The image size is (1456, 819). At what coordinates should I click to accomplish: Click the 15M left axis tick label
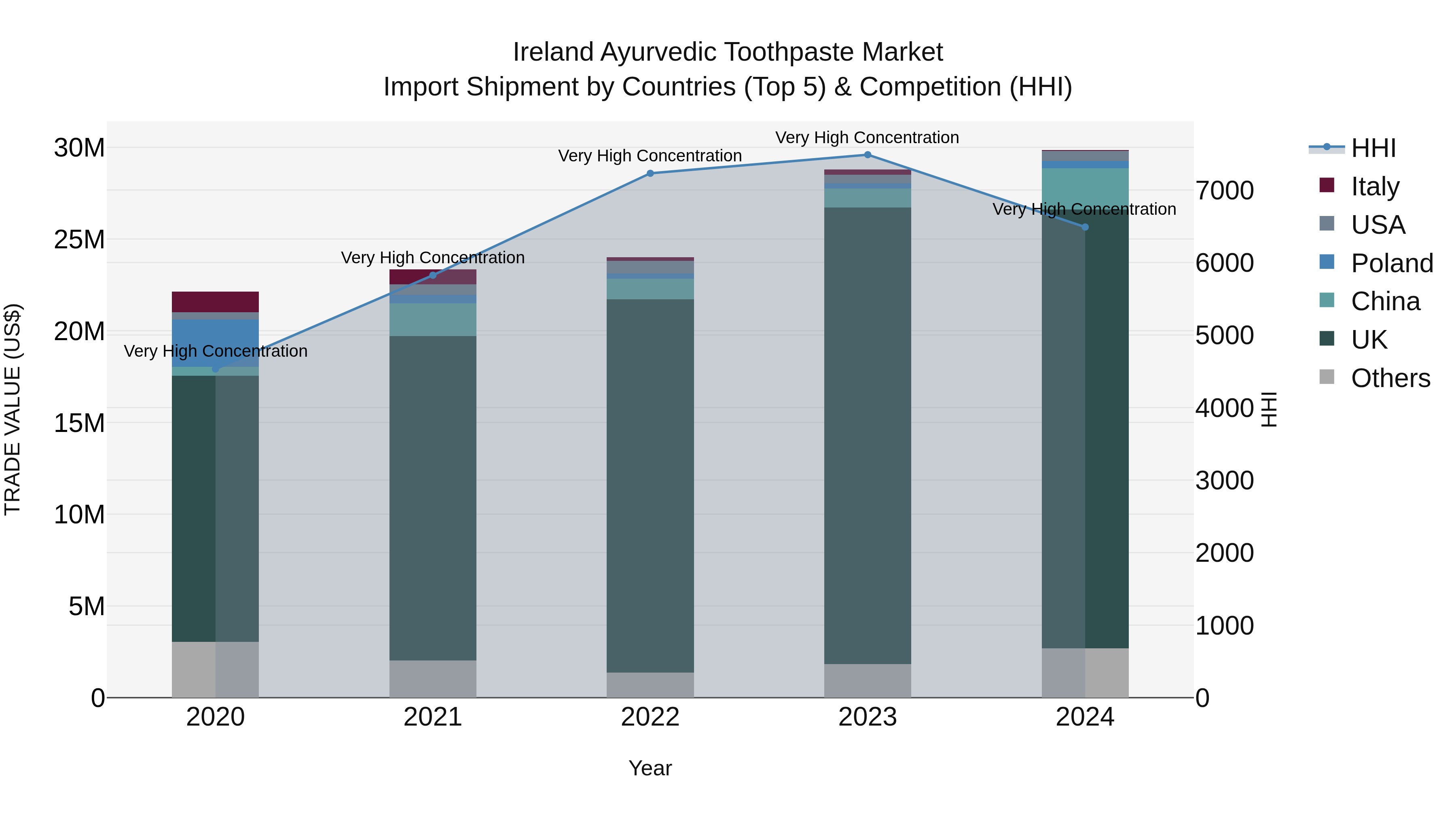pyautogui.click(x=79, y=423)
